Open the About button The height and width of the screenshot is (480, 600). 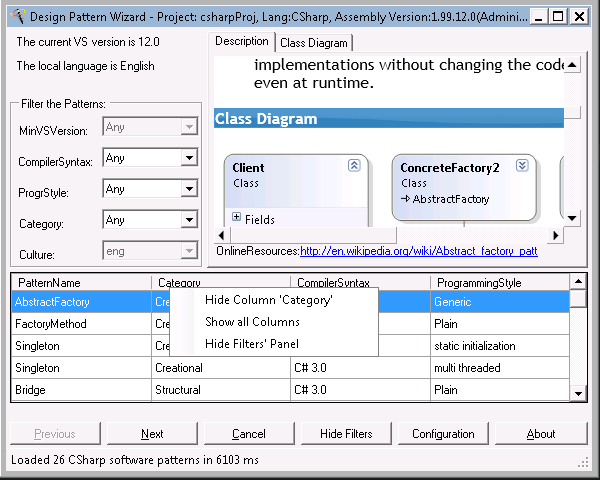tap(541, 434)
